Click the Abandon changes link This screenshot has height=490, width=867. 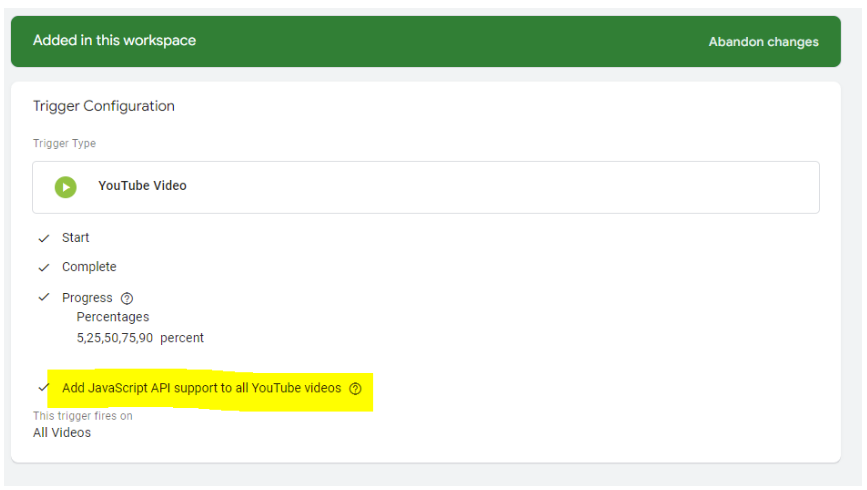(763, 42)
